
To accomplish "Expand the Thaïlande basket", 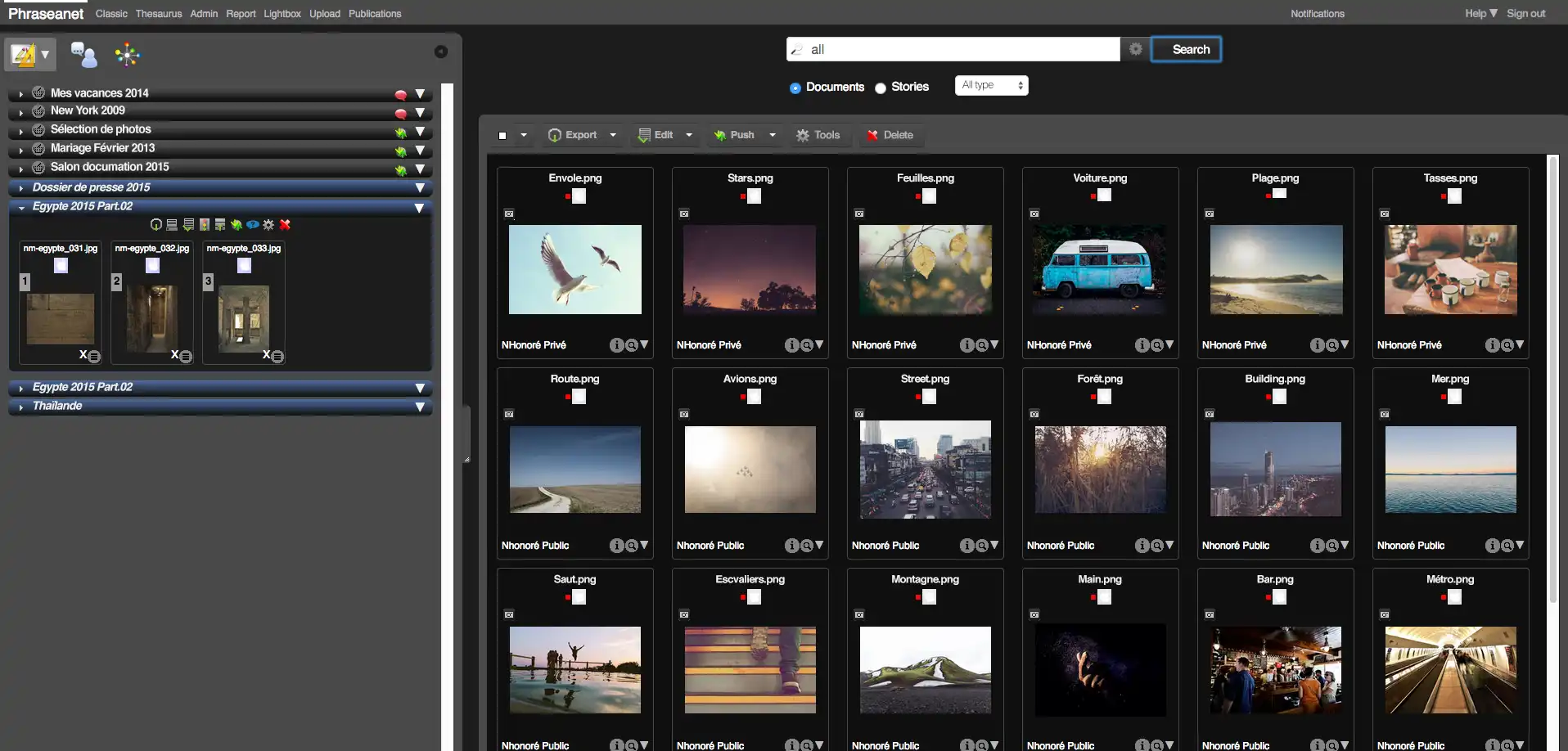I will coord(21,407).
